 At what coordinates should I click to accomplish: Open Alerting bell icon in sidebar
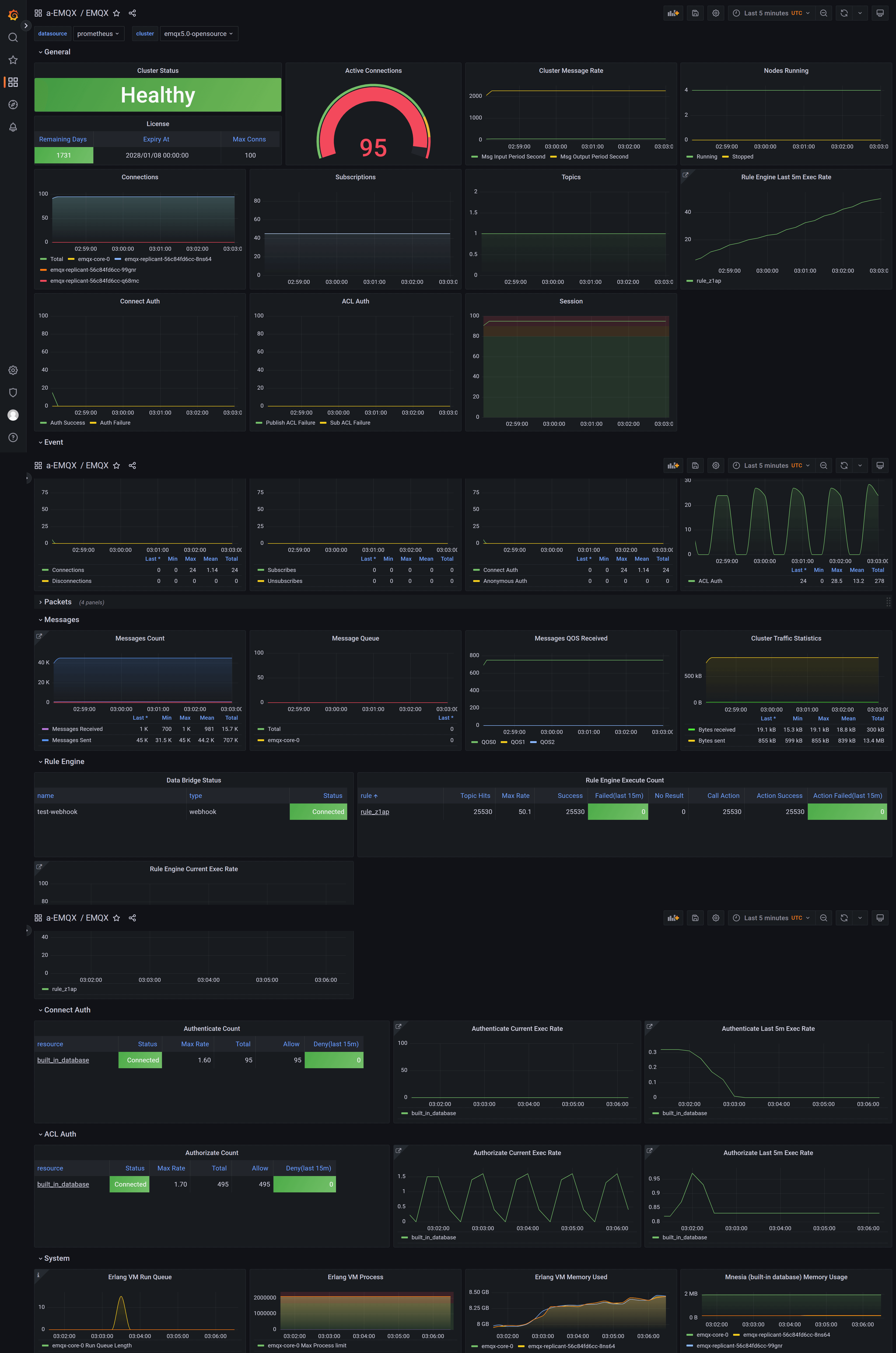(x=13, y=127)
